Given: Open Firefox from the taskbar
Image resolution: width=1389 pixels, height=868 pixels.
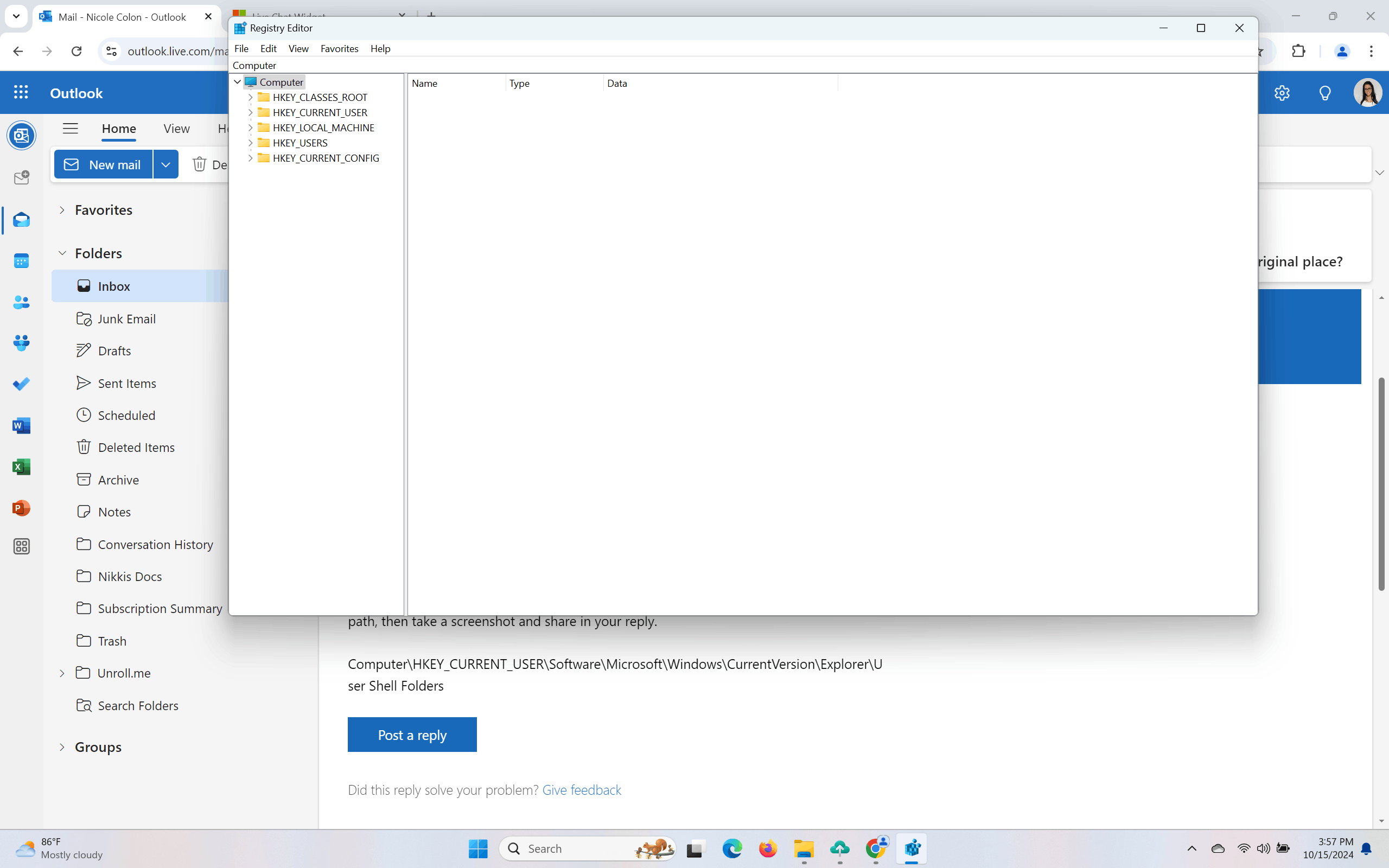Looking at the screenshot, I should click(x=768, y=848).
